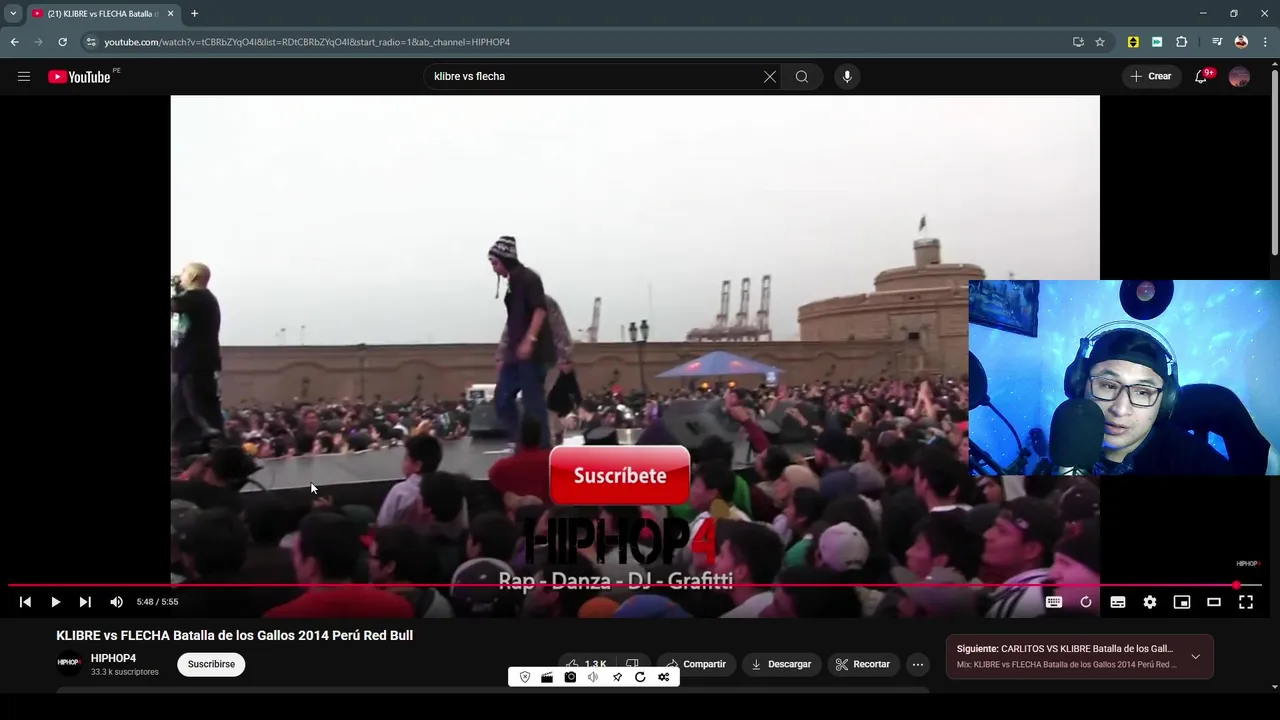Expand the Siguiente mix playlist panel
1280x720 pixels.
pyautogui.click(x=1195, y=657)
